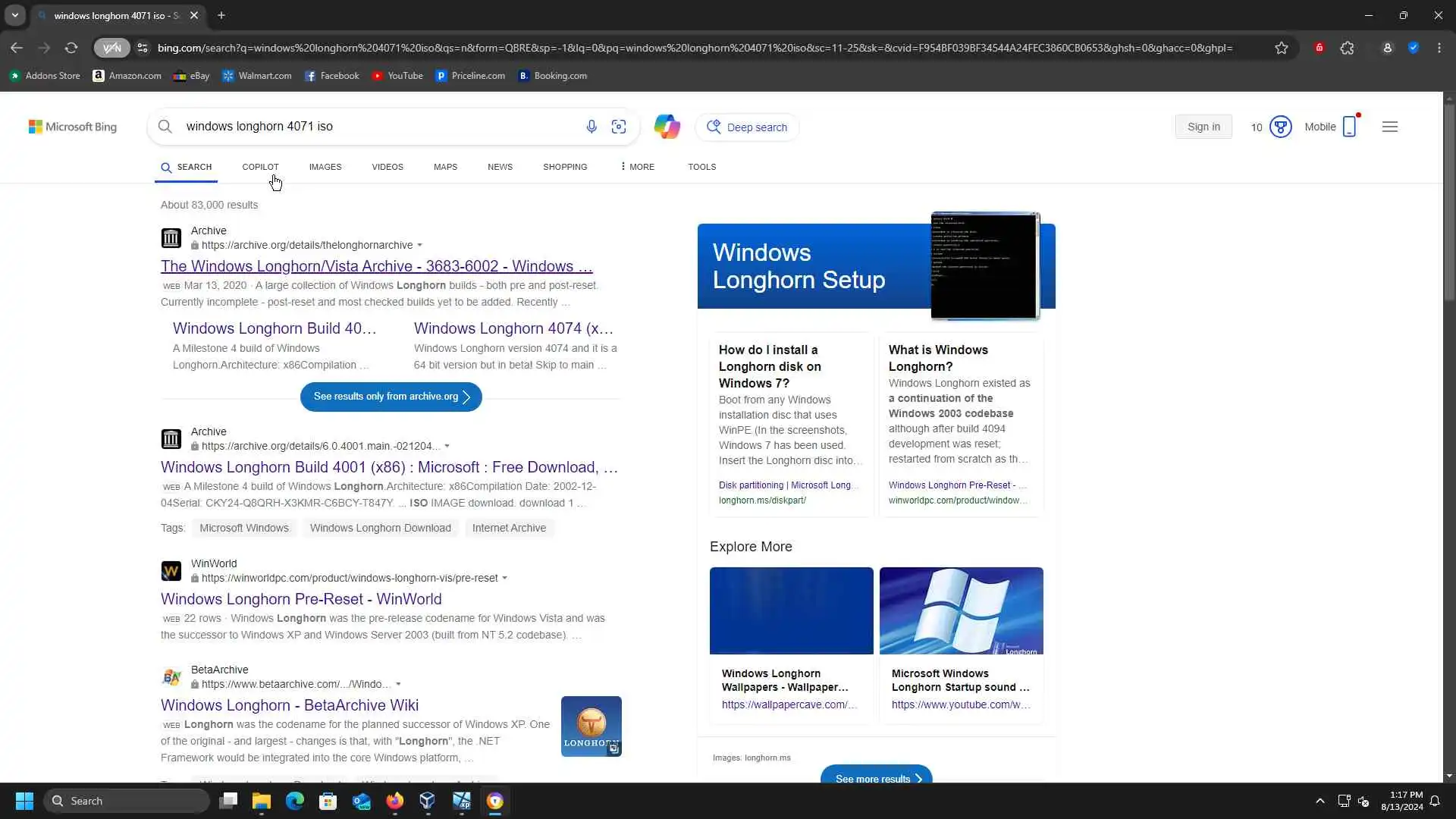Click the microphone voice search icon
The width and height of the screenshot is (1456, 819).
point(591,127)
